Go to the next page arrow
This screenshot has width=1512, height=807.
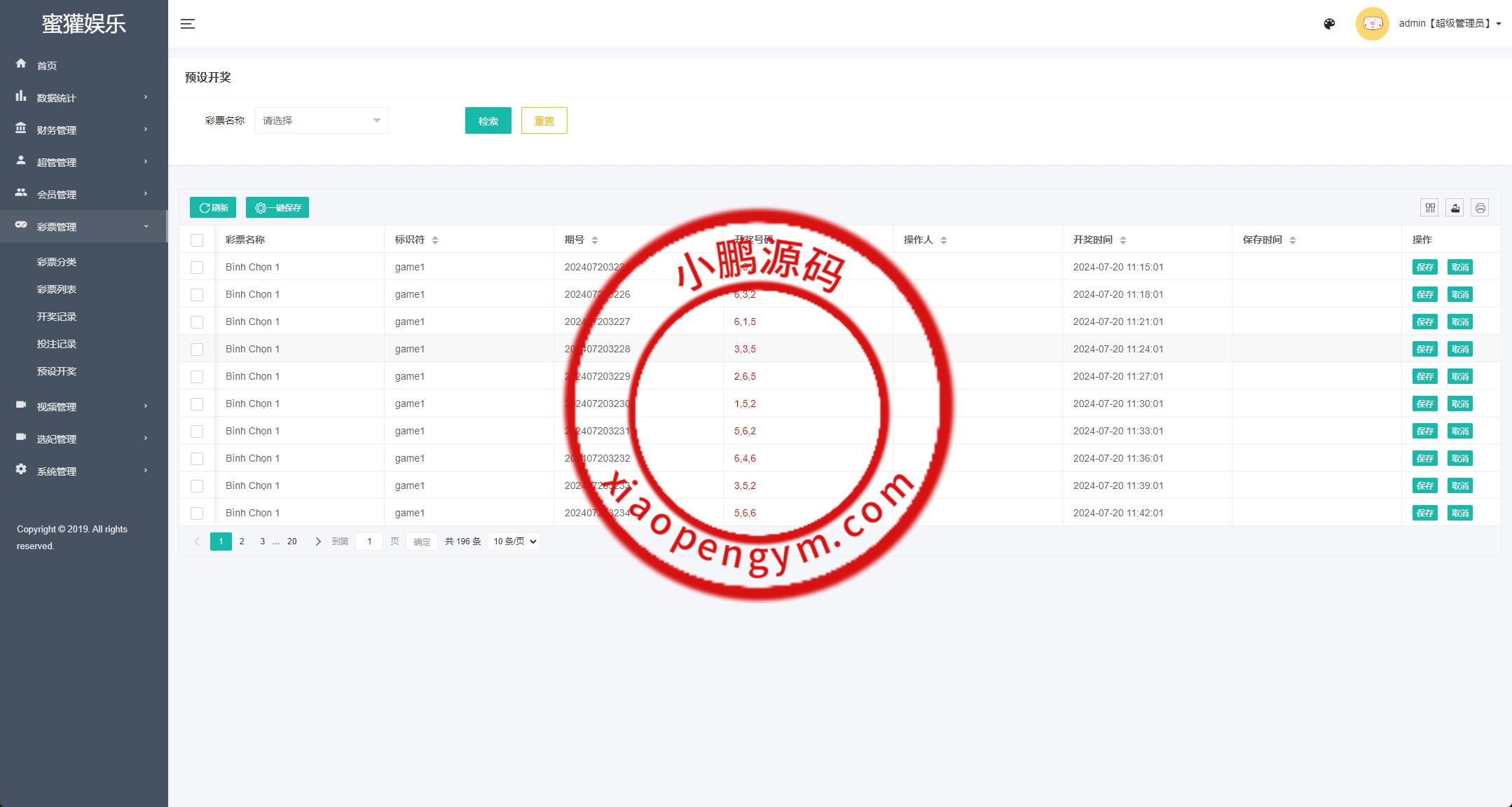(x=318, y=542)
